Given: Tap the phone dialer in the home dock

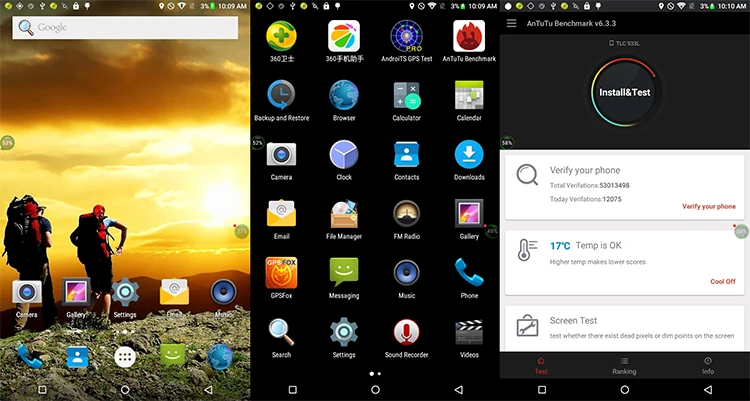Looking at the screenshot, I should click(30, 357).
